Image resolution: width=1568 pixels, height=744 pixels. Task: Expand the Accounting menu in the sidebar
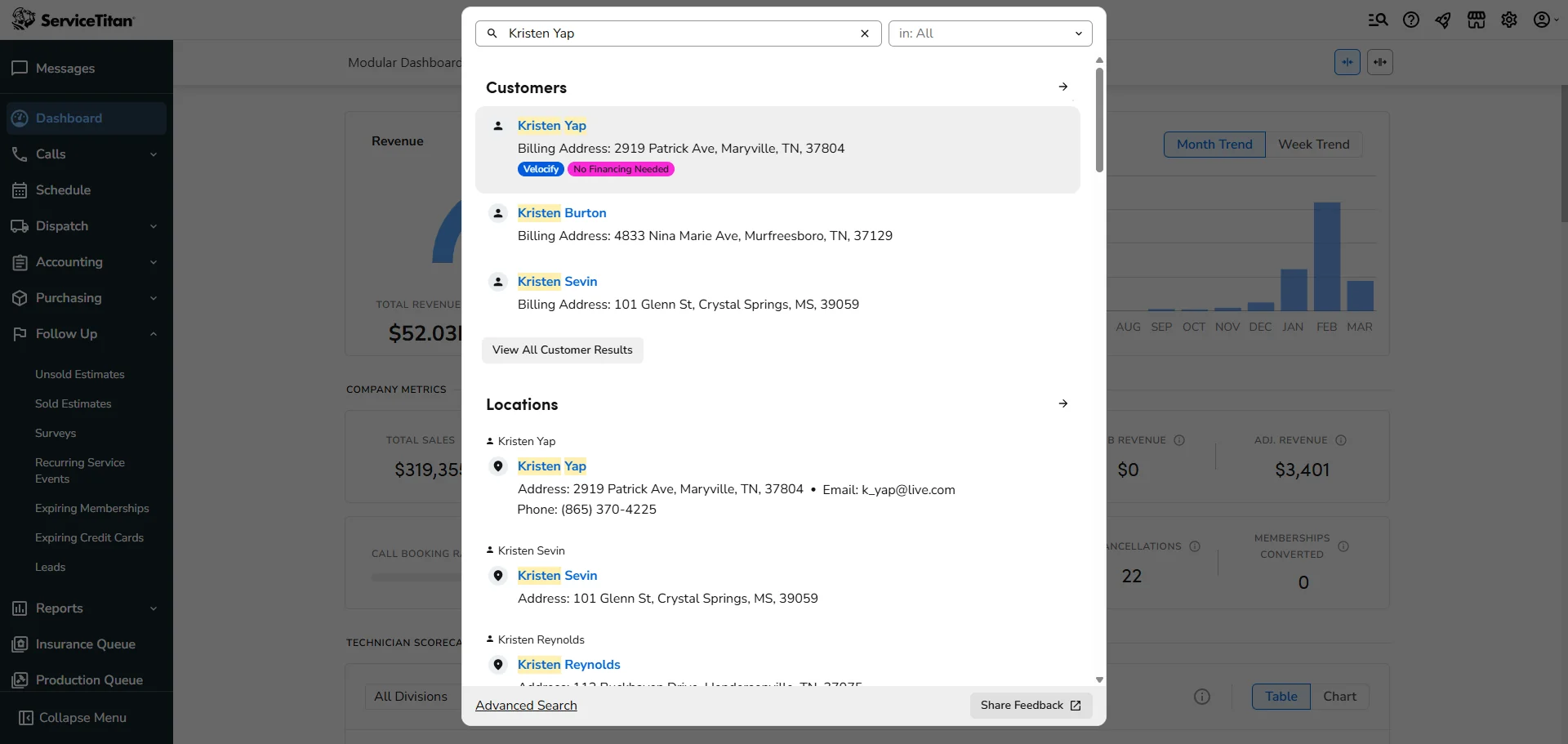click(x=85, y=262)
